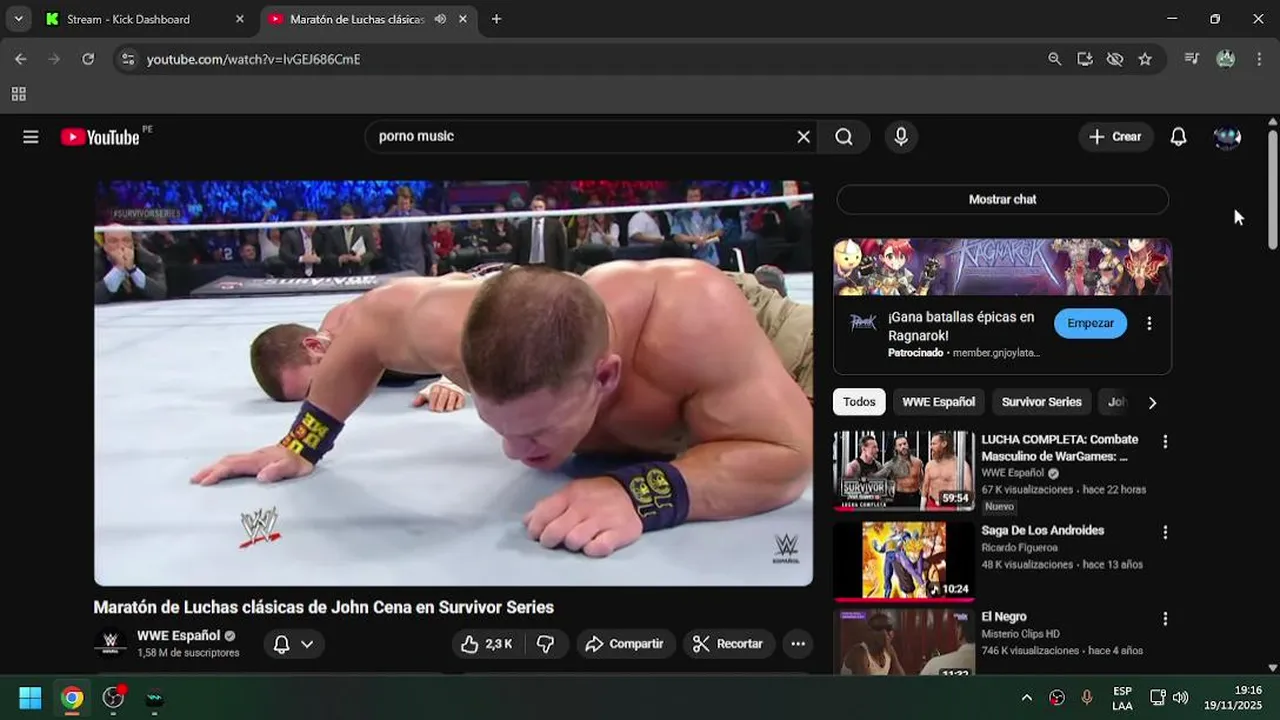Image resolution: width=1280 pixels, height=720 pixels.
Task: Click the Ragnarok ad banner image
Action: [x=1002, y=267]
